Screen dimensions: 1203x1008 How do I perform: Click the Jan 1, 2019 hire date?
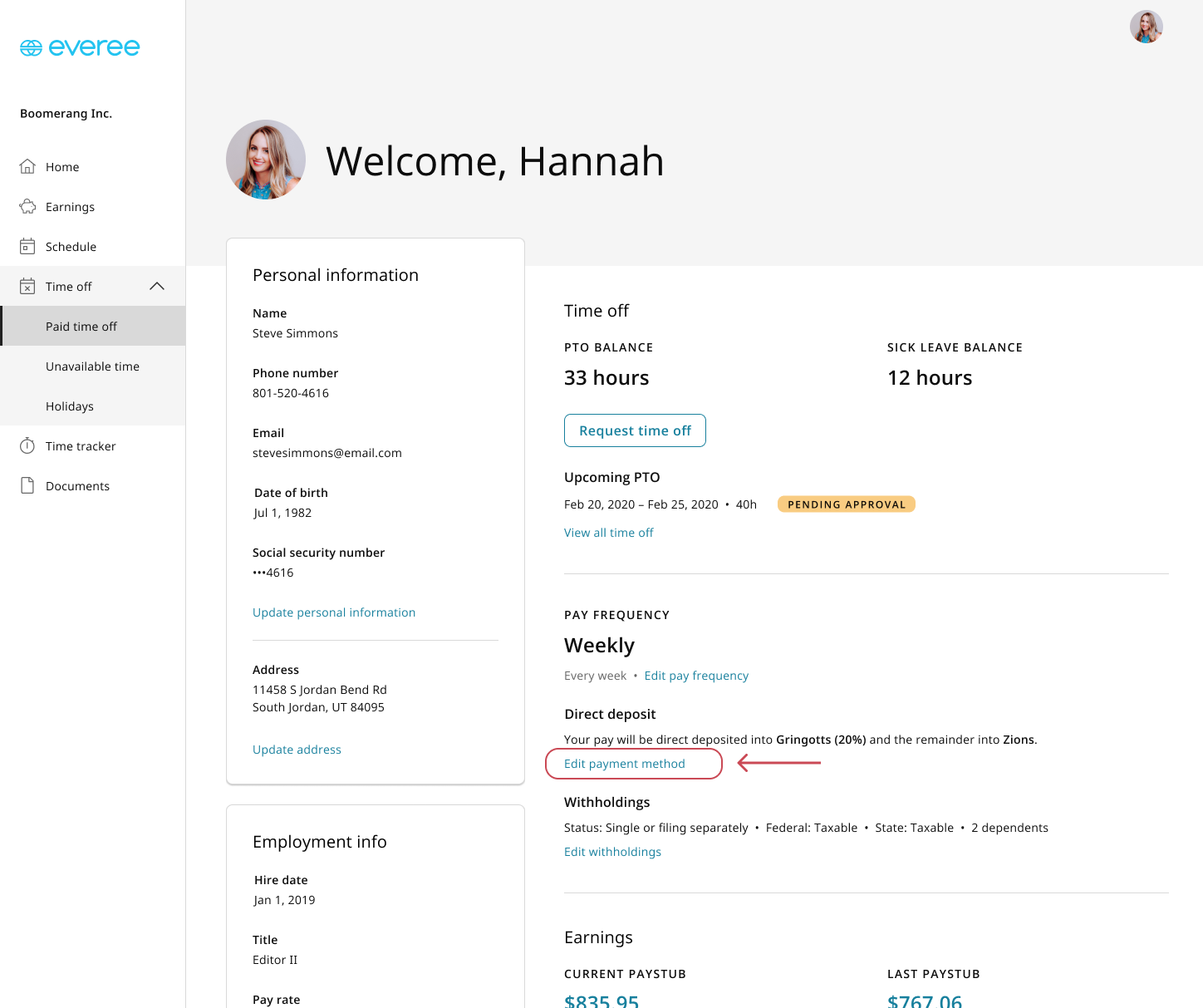click(285, 900)
